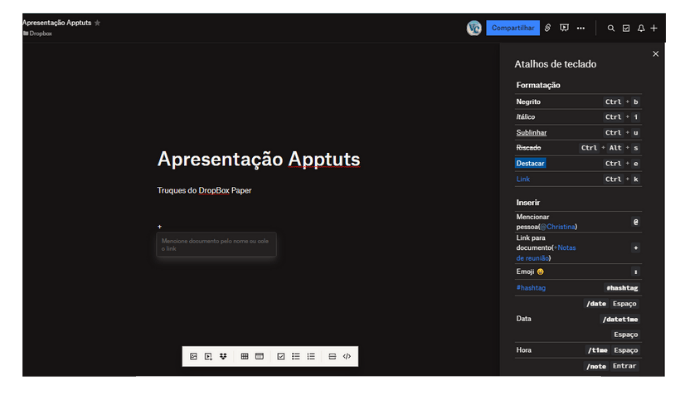700x400 pixels.
Task: Star the Apresentação Apptuts document
Action: coord(97,23)
